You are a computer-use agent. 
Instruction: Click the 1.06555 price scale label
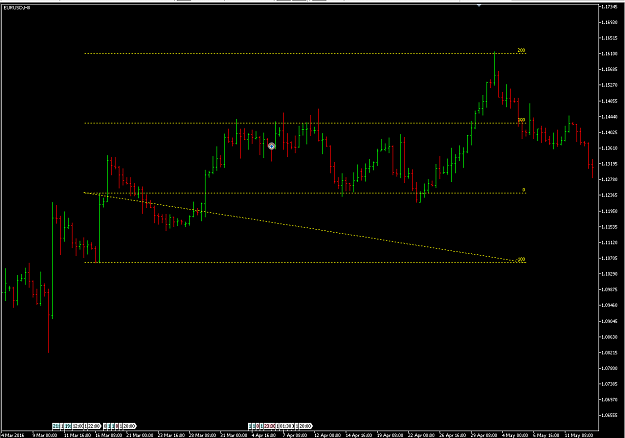tap(609, 415)
